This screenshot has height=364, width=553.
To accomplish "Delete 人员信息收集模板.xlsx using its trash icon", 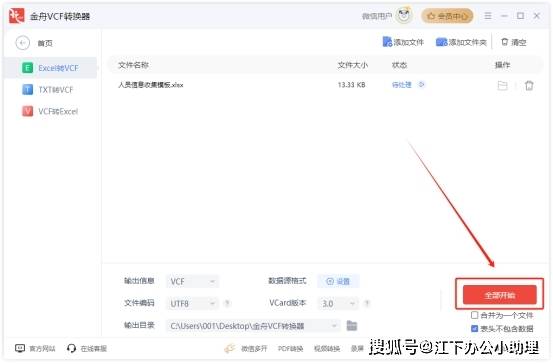I will coord(529,85).
